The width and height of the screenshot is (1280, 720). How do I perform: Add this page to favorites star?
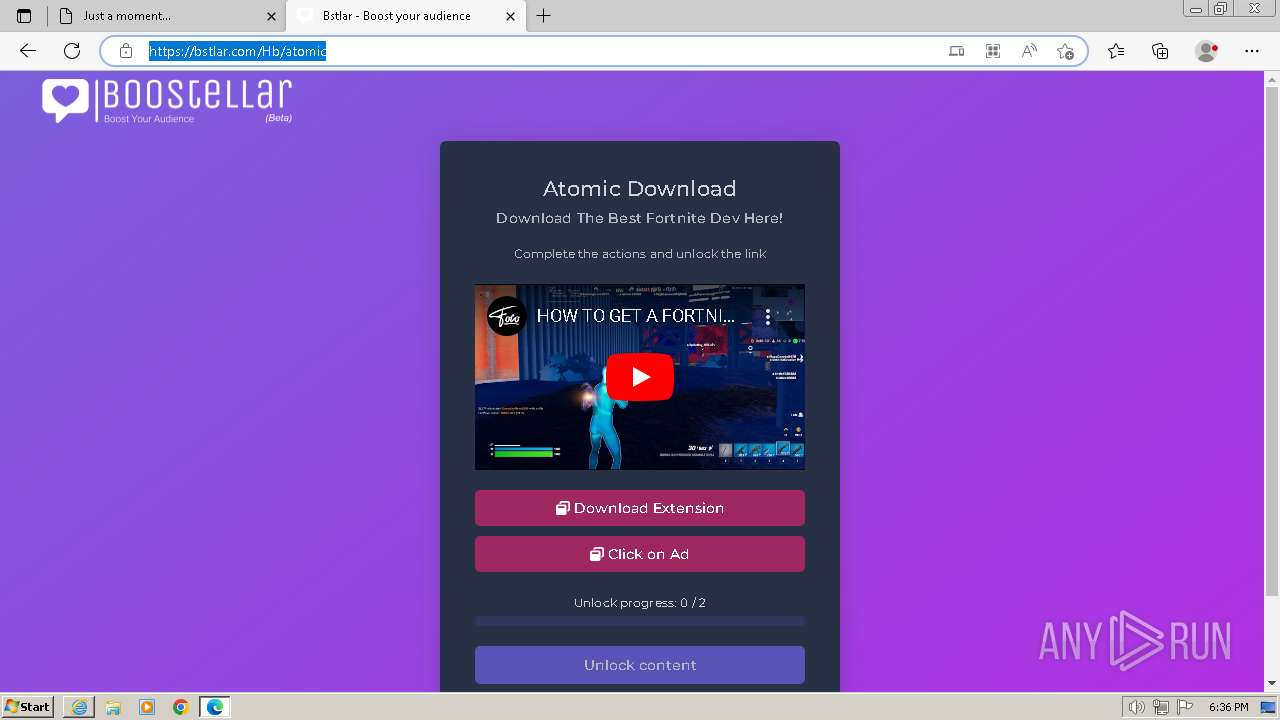(x=1065, y=51)
